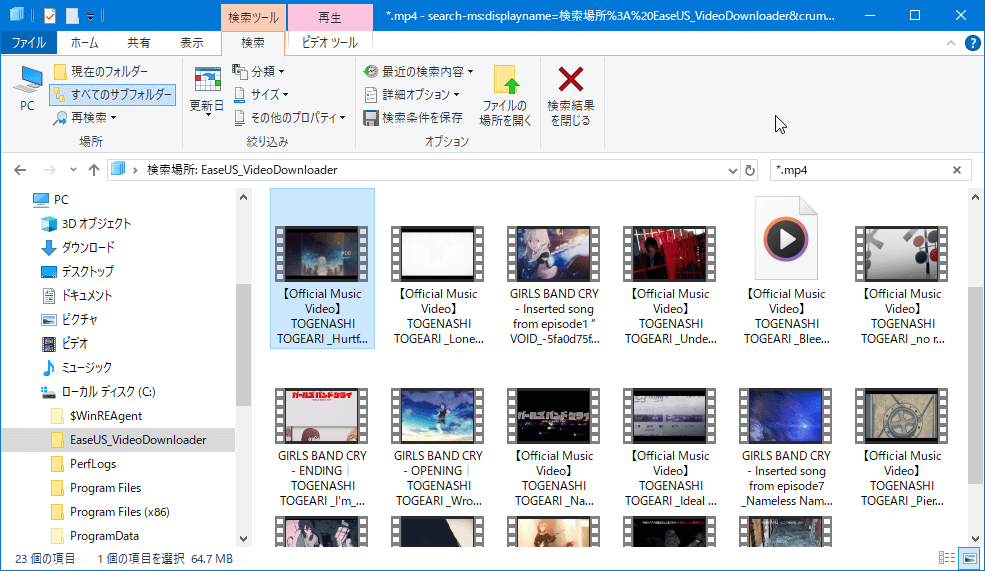Switch to large thumbnails view icon
The width and height of the screenshot is (985, 571).
(x=969, y=558)
